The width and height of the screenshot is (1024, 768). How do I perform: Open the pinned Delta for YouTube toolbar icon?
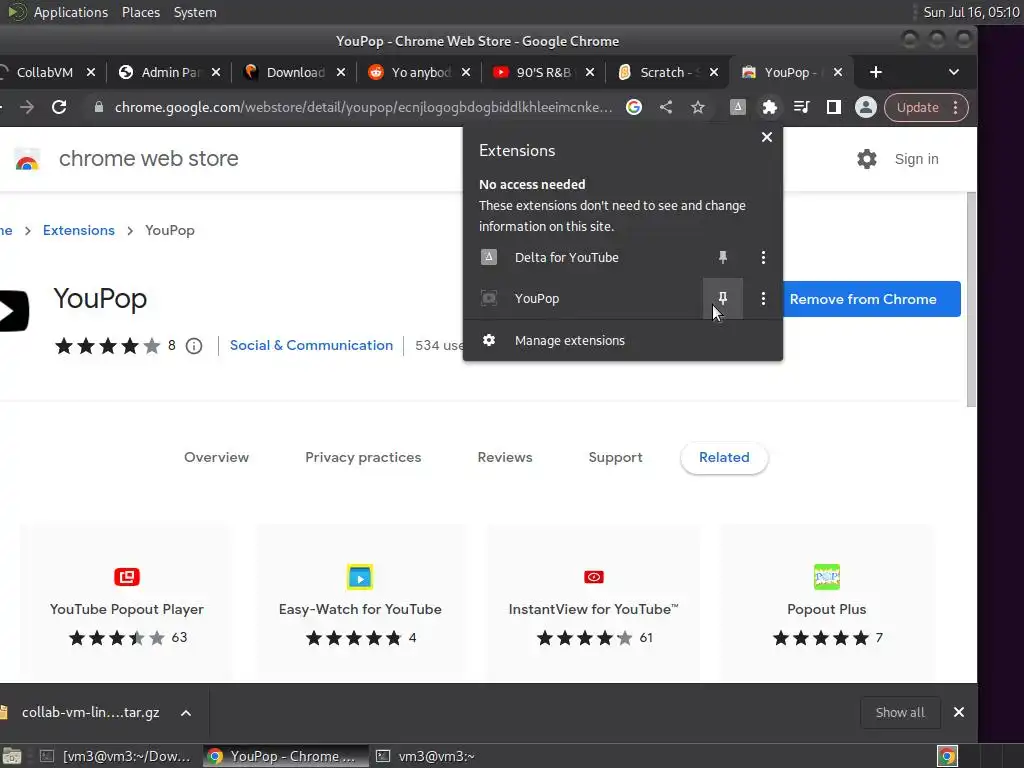pyautogui.click(x=737, y=107)
